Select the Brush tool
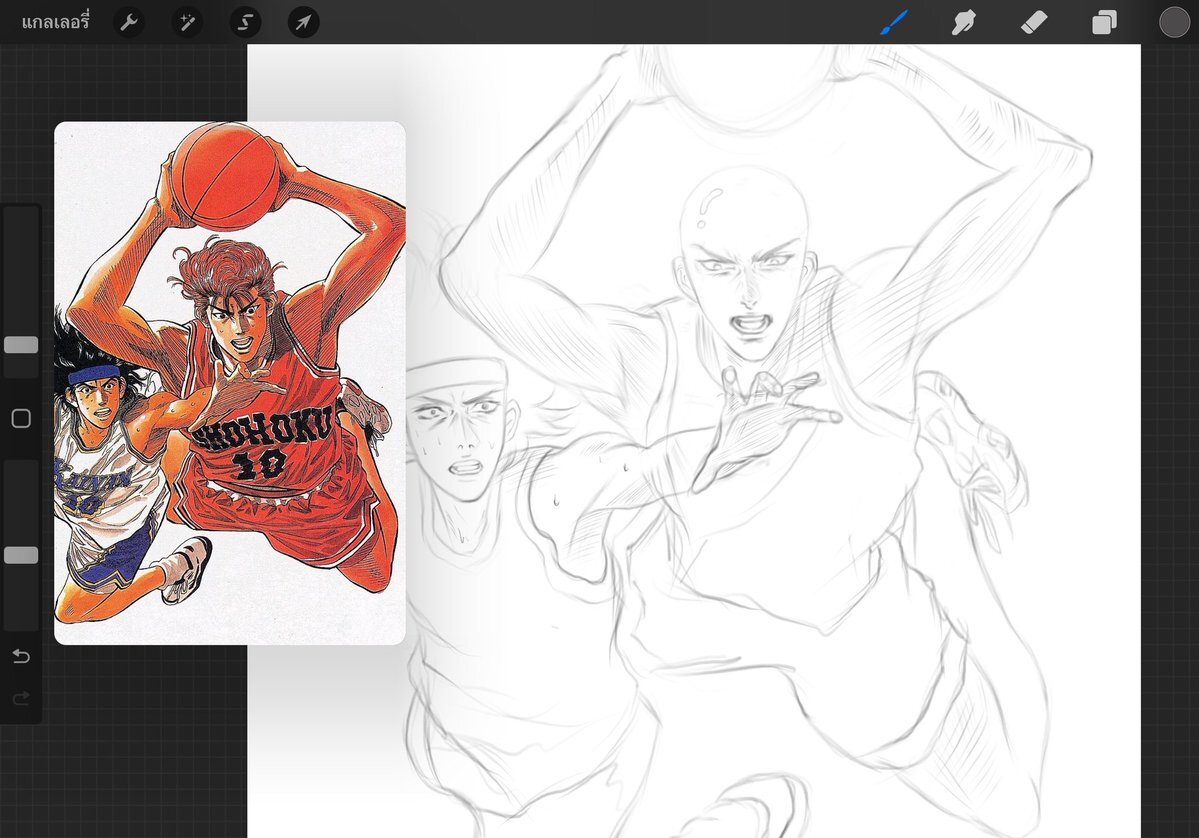This screenshot has width=1199, height=838. [894, 22]
